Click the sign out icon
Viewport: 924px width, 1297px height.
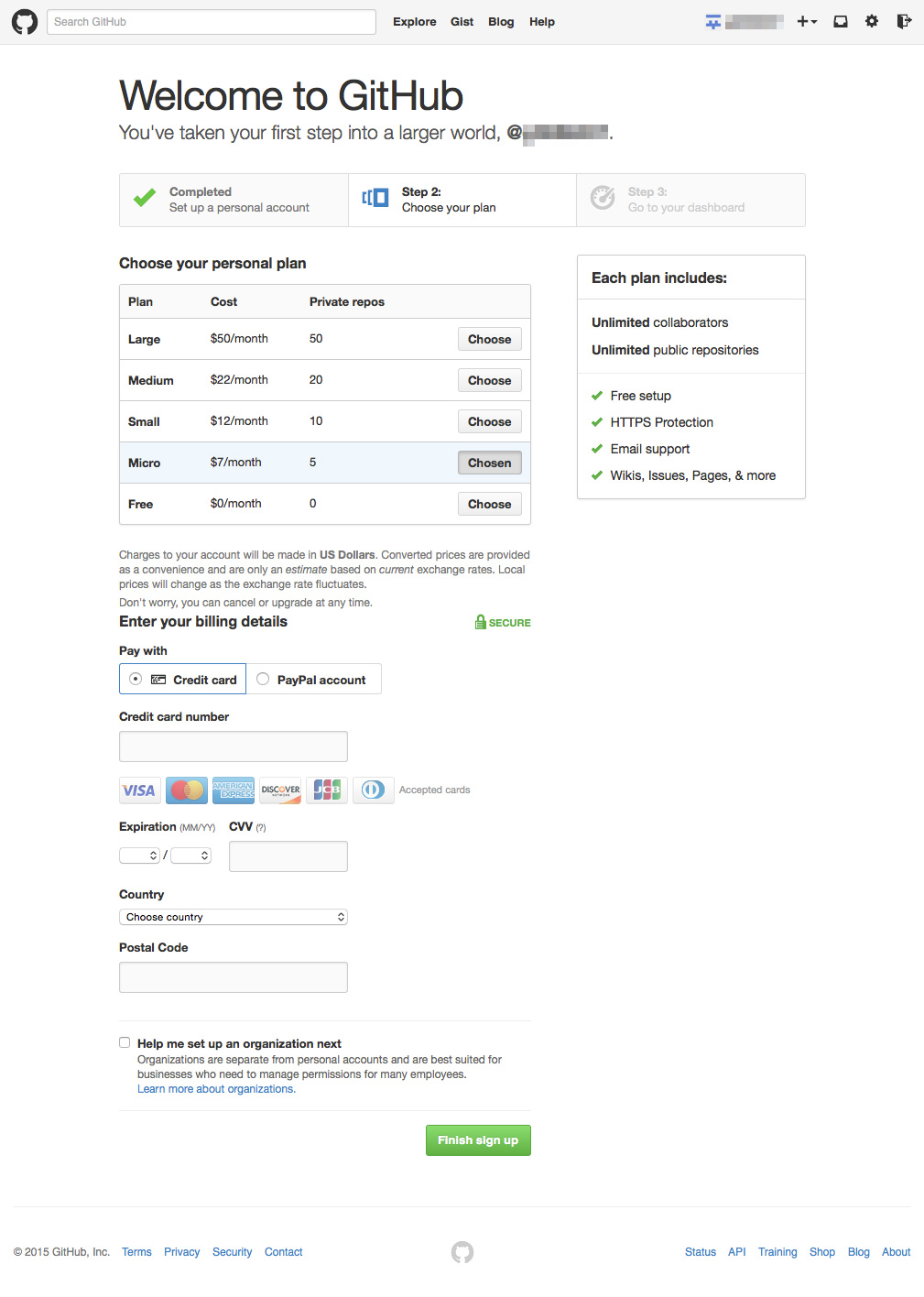(x=903, y=22)
